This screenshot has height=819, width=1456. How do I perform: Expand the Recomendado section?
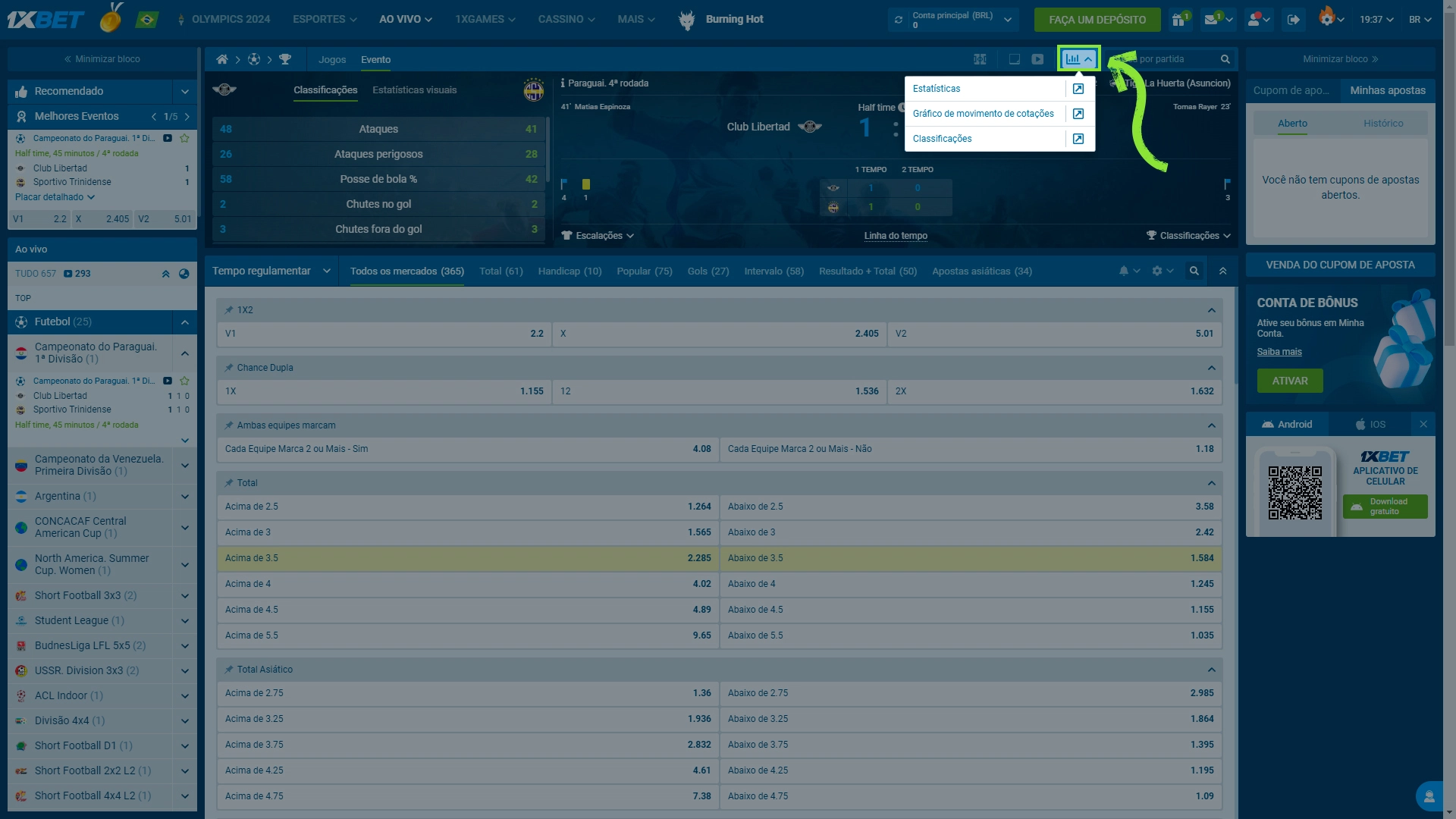point(184,92)
